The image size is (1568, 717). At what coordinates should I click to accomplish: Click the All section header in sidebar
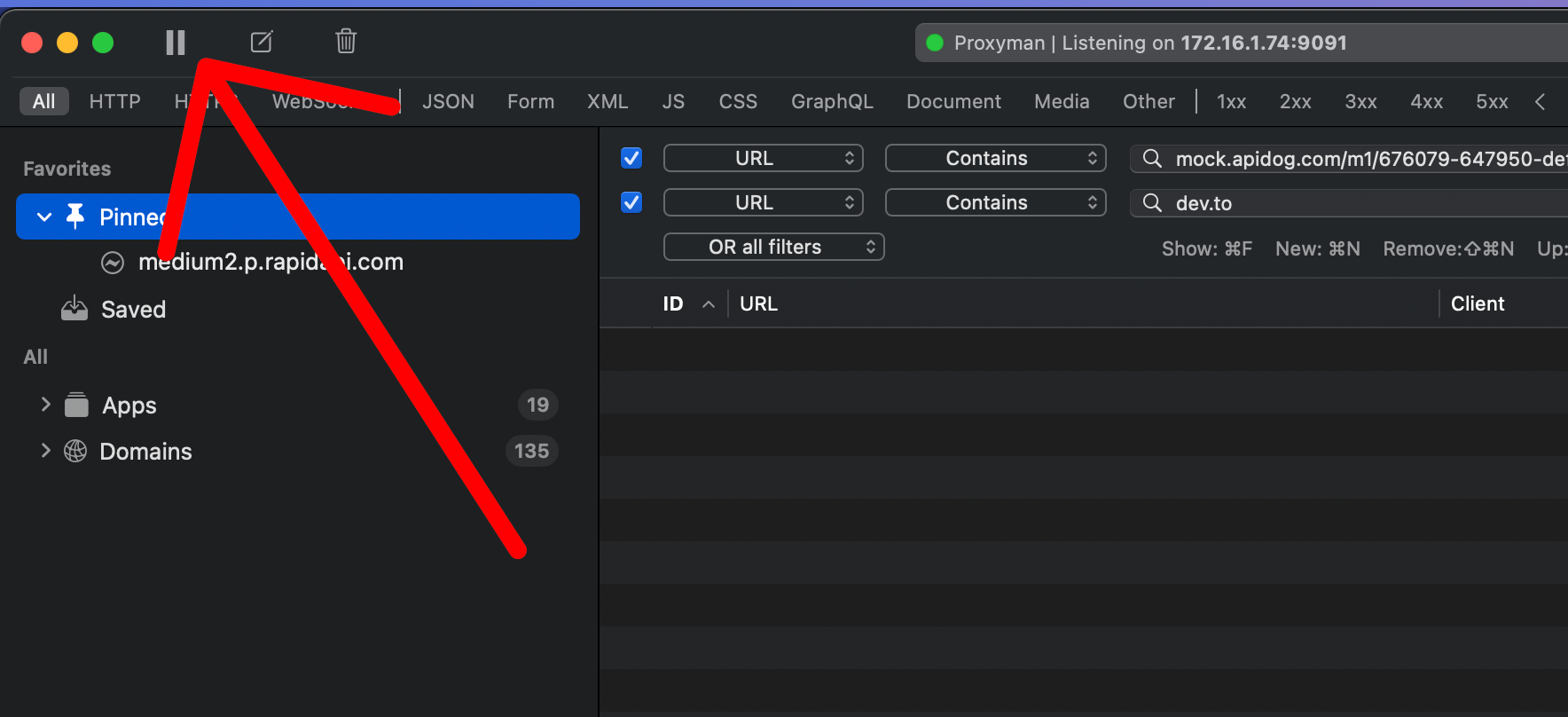(x=35, y=357)
